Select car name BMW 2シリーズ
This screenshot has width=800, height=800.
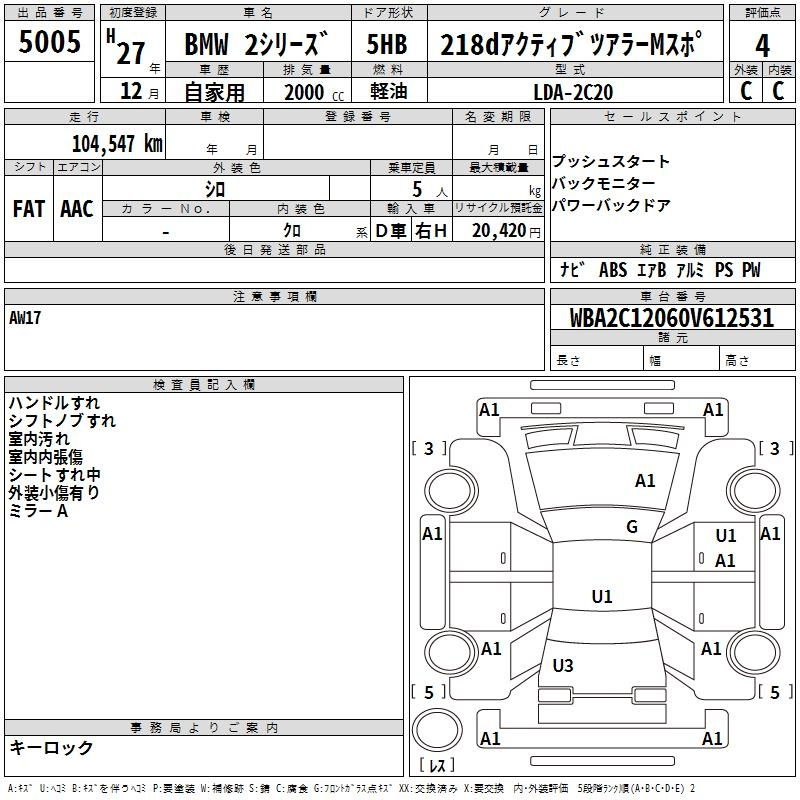256,44
